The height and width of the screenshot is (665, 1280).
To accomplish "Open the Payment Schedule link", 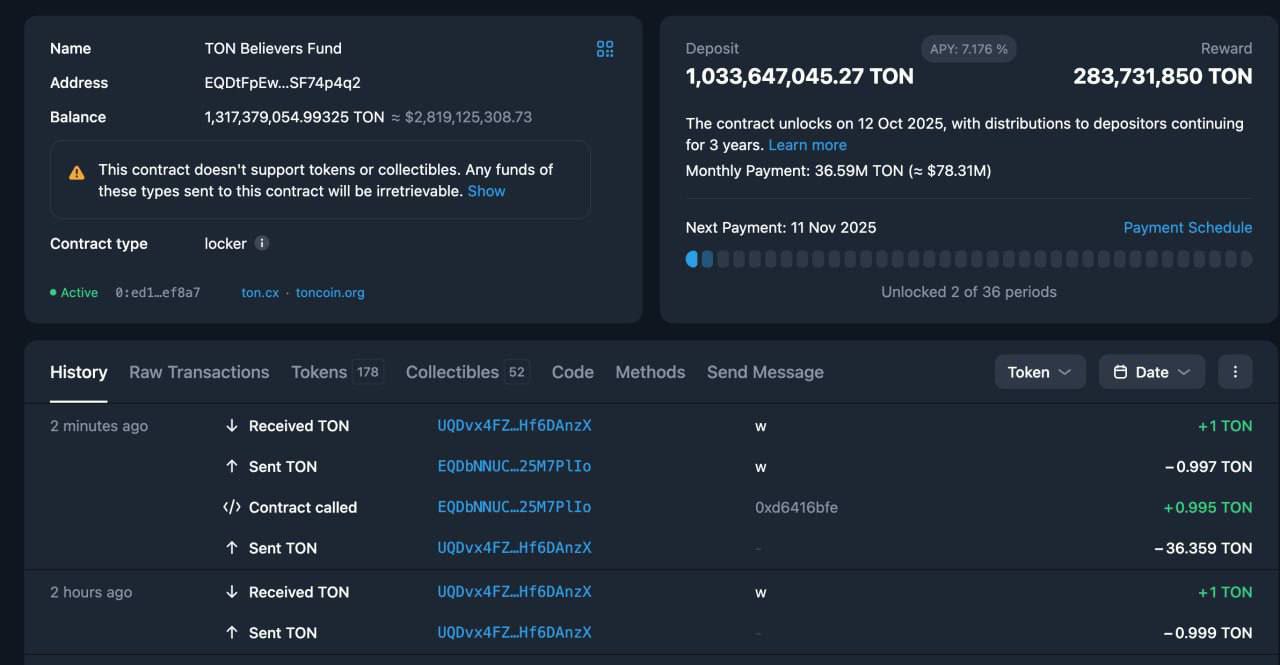I will (x=1187, y=228).
